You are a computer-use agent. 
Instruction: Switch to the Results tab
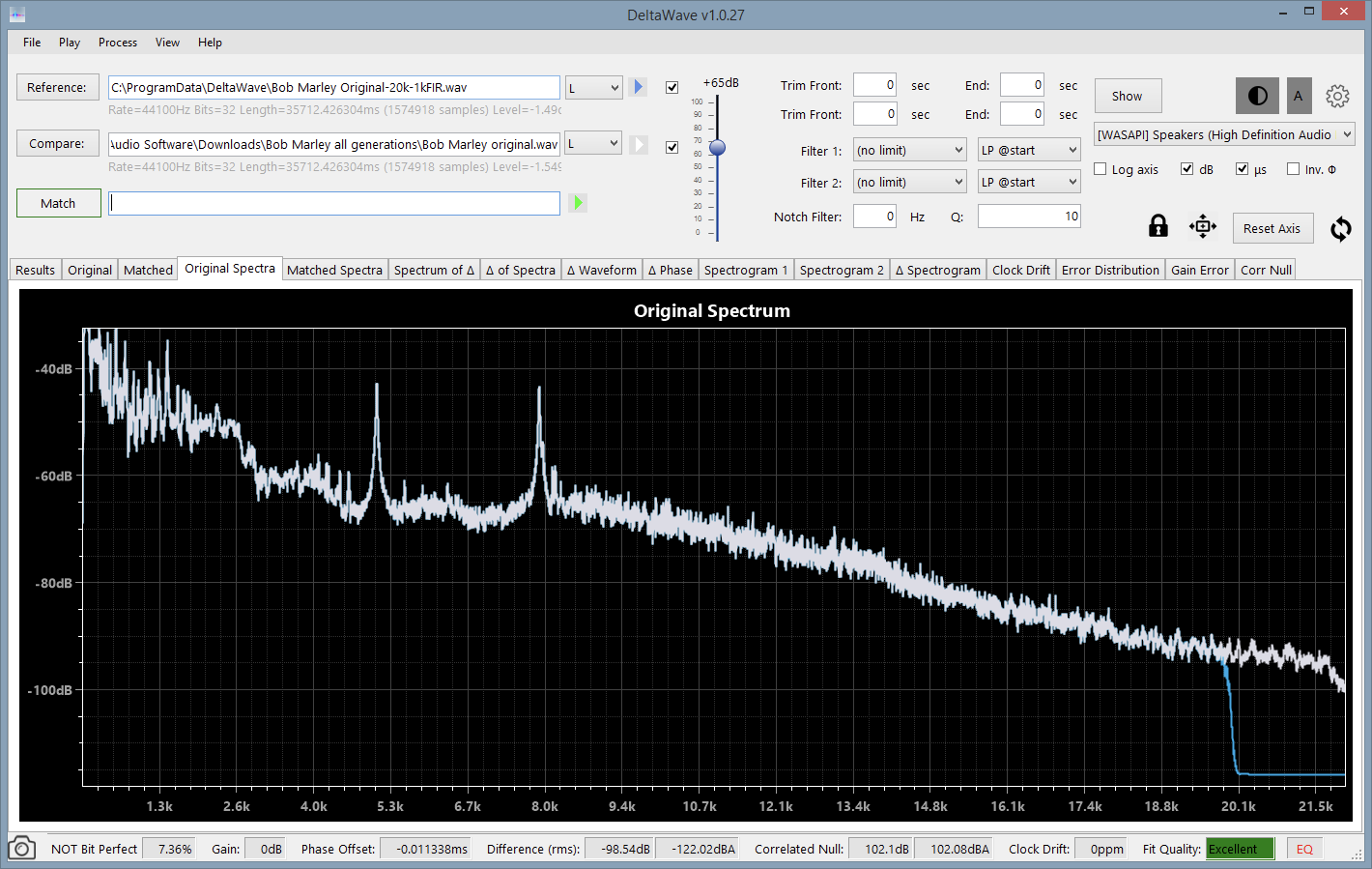click(x=35, y=270)
